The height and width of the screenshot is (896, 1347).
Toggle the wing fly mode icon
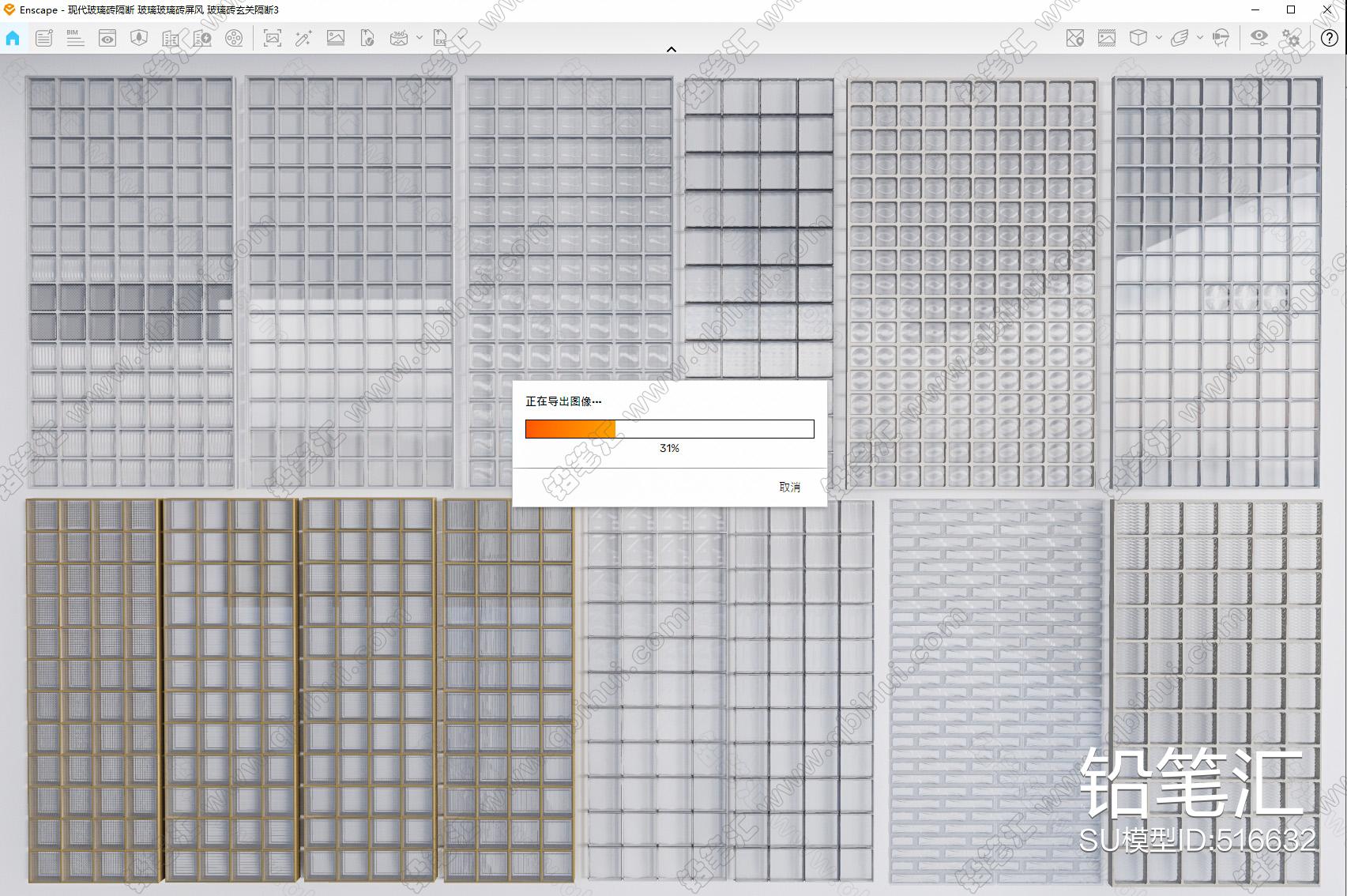pyautogui.click(x=1180, y=38)
